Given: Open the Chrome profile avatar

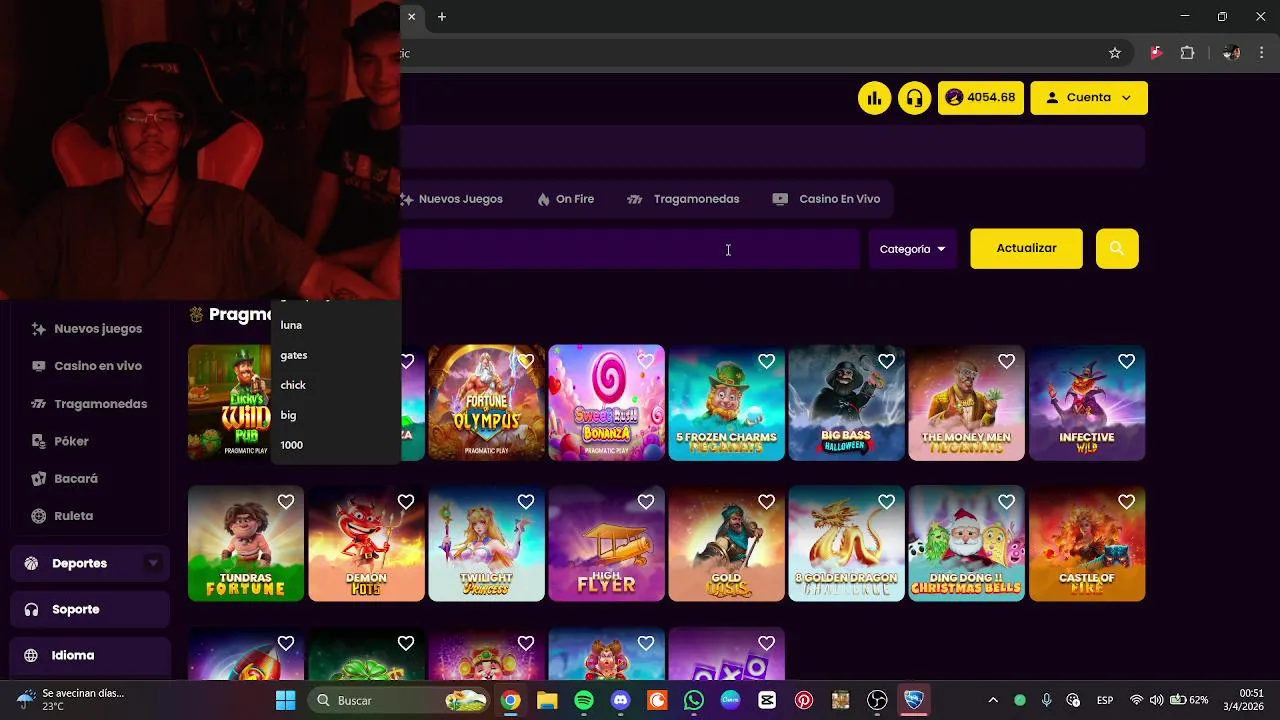Looking at the screenshot, I should click(x=1232, y=53).
